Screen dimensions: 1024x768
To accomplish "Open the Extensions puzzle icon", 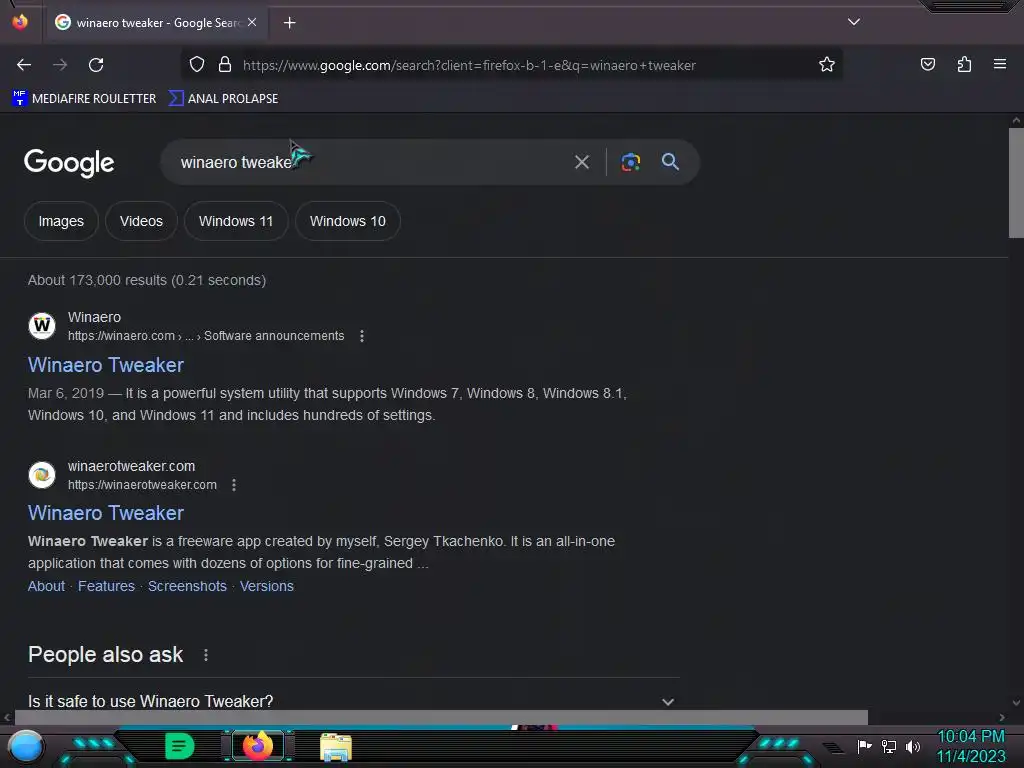I will [x=964, y=65].
